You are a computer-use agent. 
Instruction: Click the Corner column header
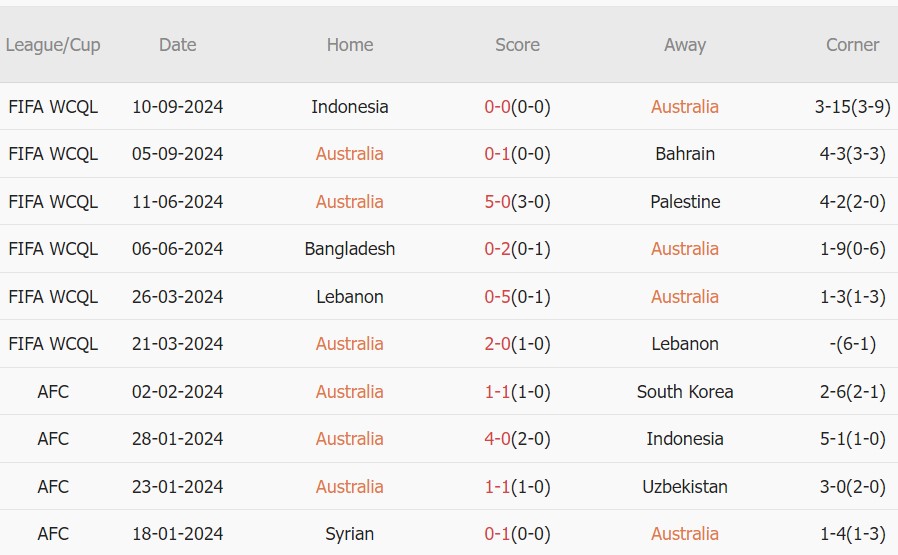pyautogui.click(x=852, y=45)
